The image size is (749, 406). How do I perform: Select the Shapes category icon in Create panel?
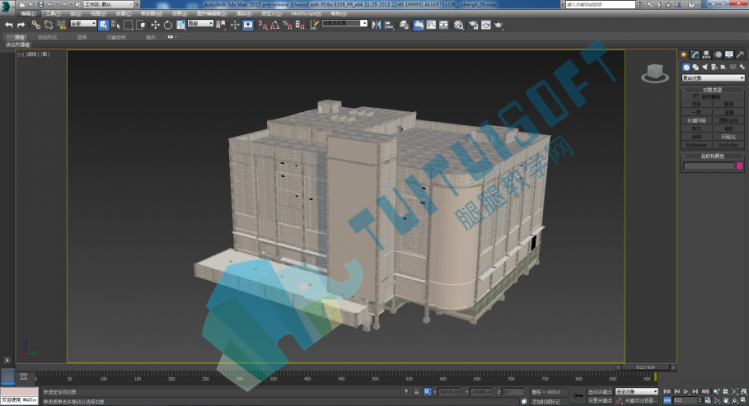(x=696, y=67)
